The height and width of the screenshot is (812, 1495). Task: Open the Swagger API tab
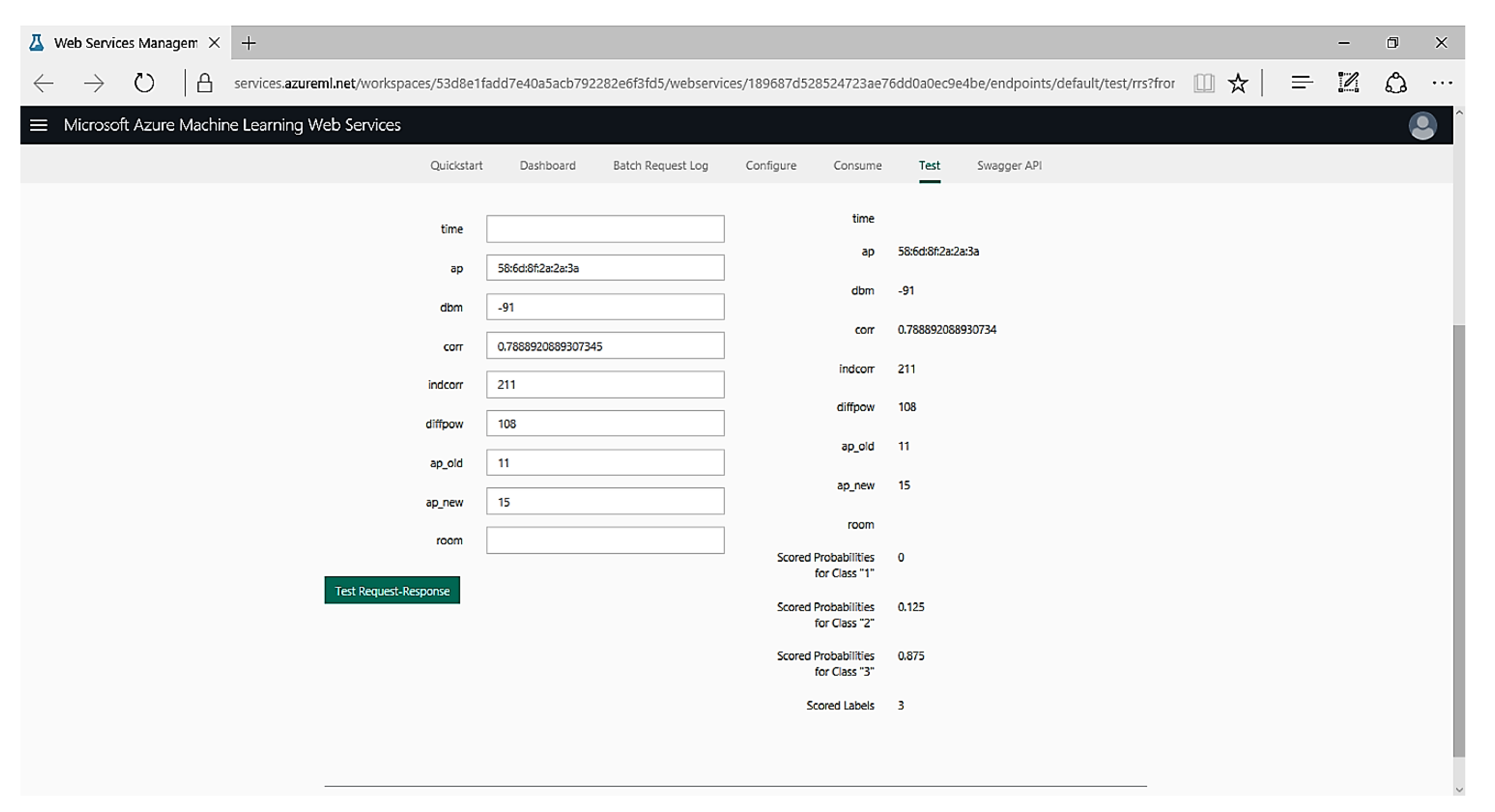point(1009,165)
